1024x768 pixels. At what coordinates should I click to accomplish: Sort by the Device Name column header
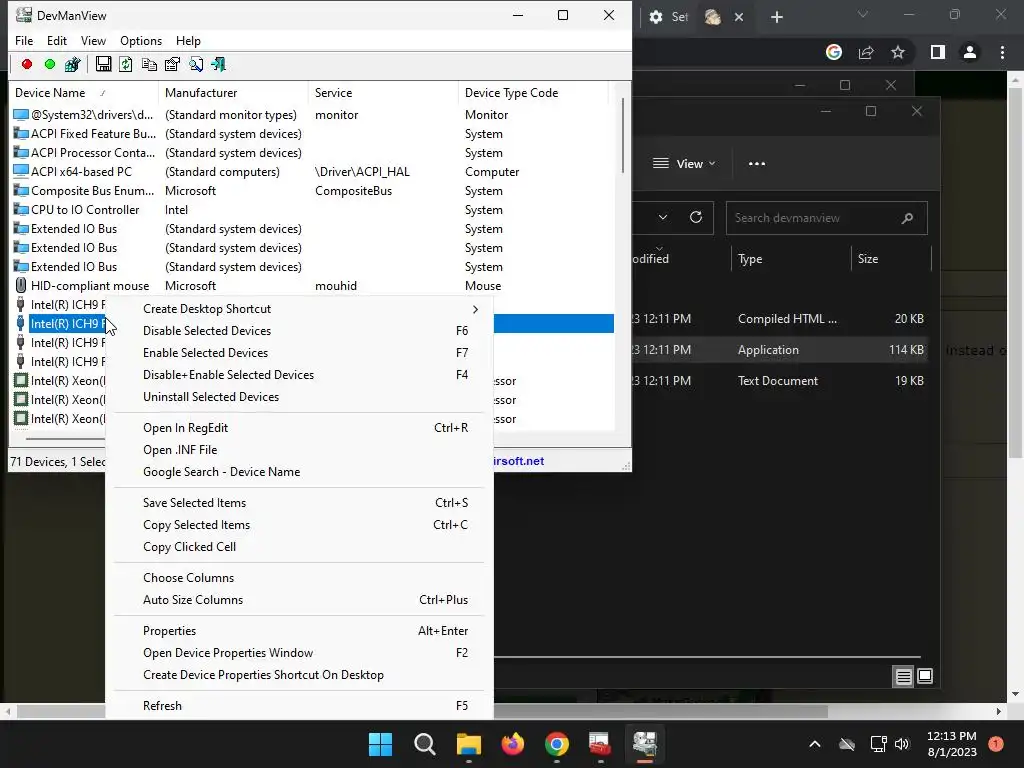point(84,93)
